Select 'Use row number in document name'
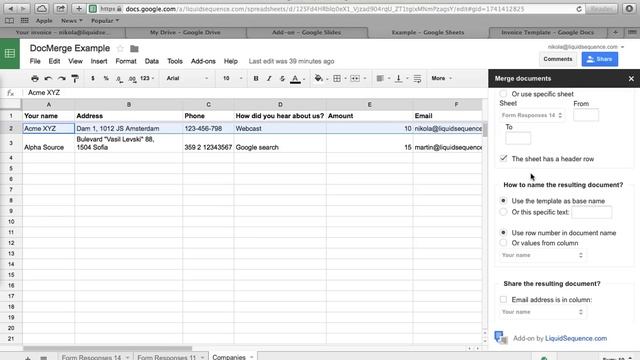 503,233
